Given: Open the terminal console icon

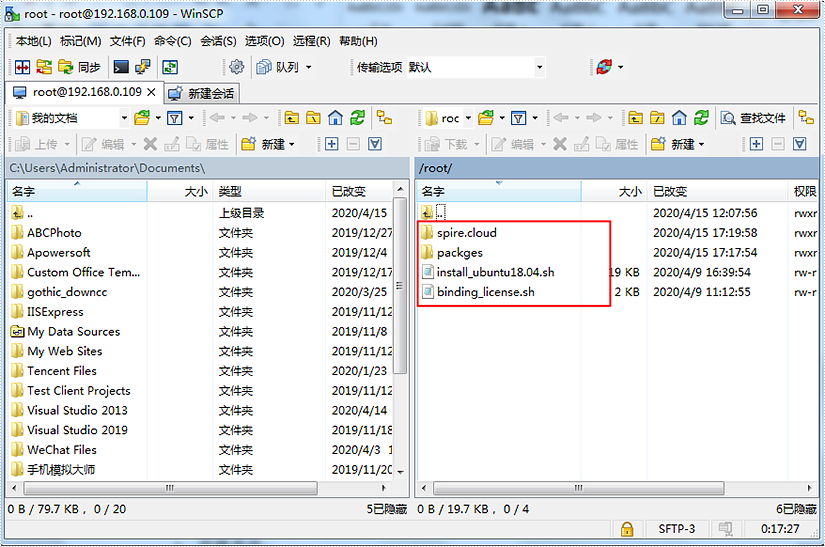Looking at the screenshot, I should [121, 67].
